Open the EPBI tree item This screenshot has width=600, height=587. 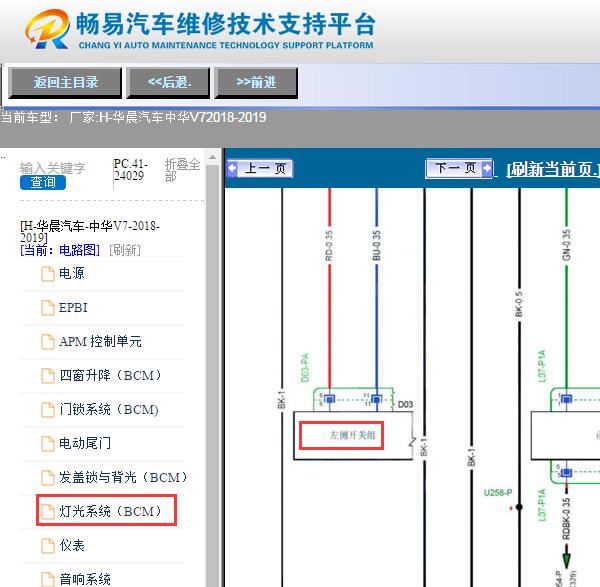coord(73,307)
